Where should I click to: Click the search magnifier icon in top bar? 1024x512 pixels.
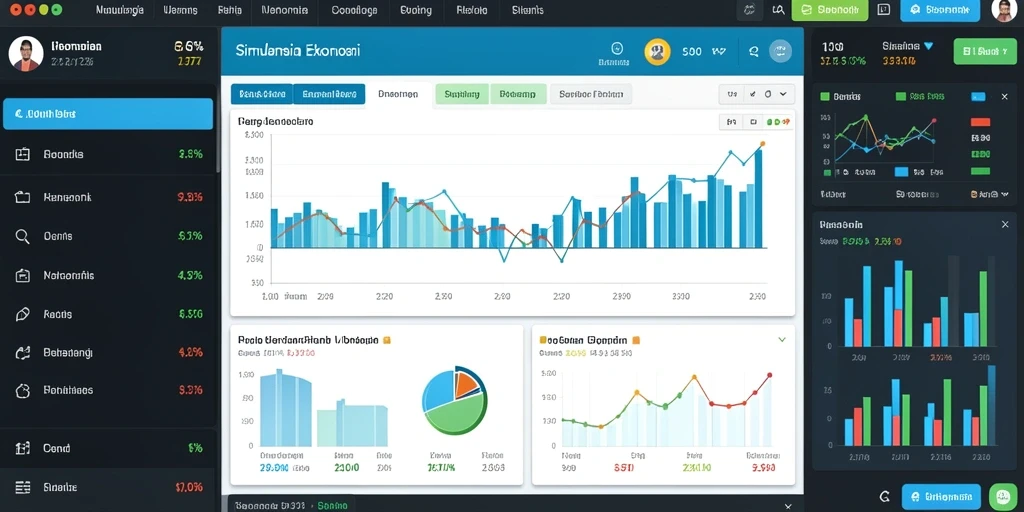[x=778, y=10]
